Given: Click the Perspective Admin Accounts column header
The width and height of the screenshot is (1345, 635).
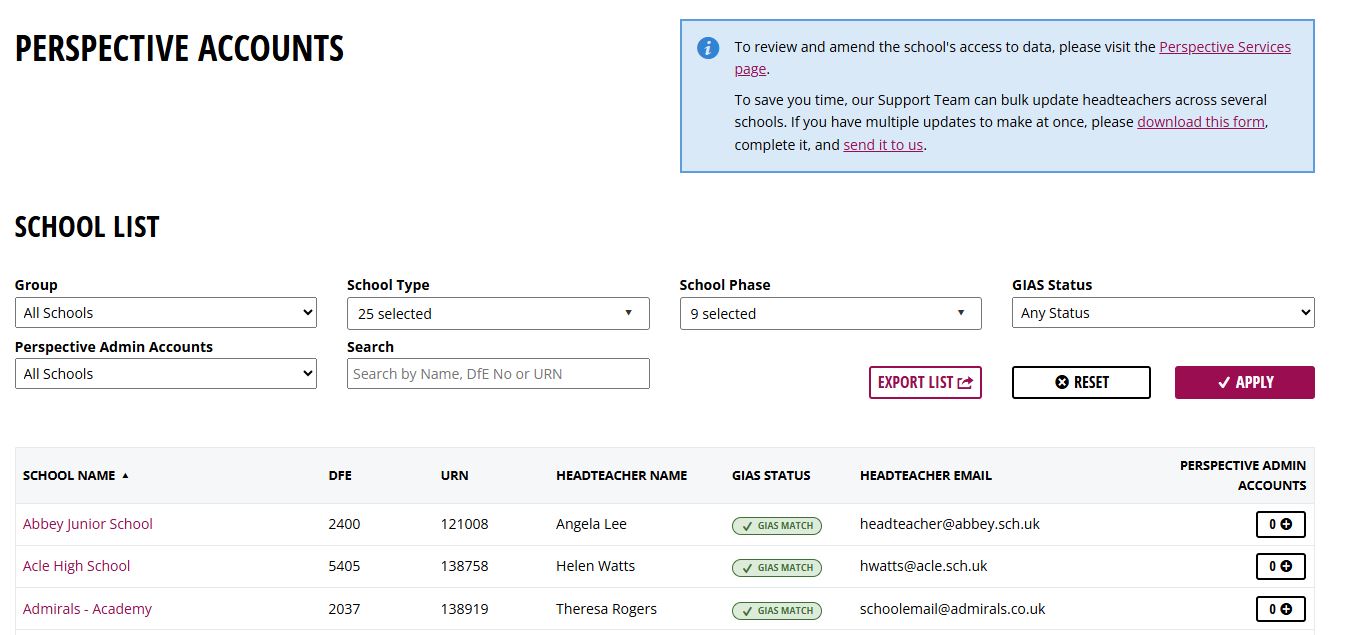Looking at the screenshot, I should 1243,476.
